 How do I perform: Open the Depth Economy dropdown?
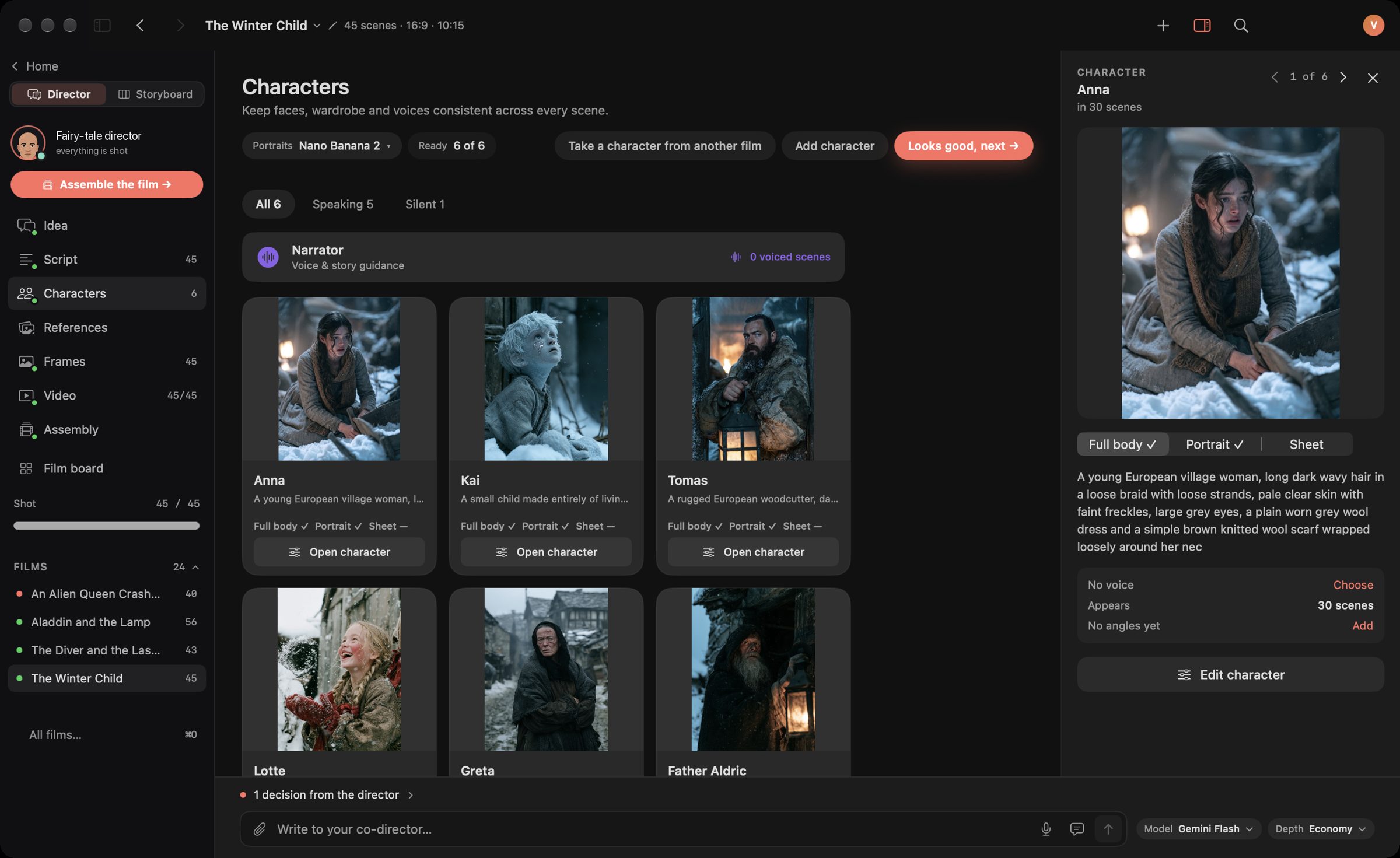coord(1321,829)
